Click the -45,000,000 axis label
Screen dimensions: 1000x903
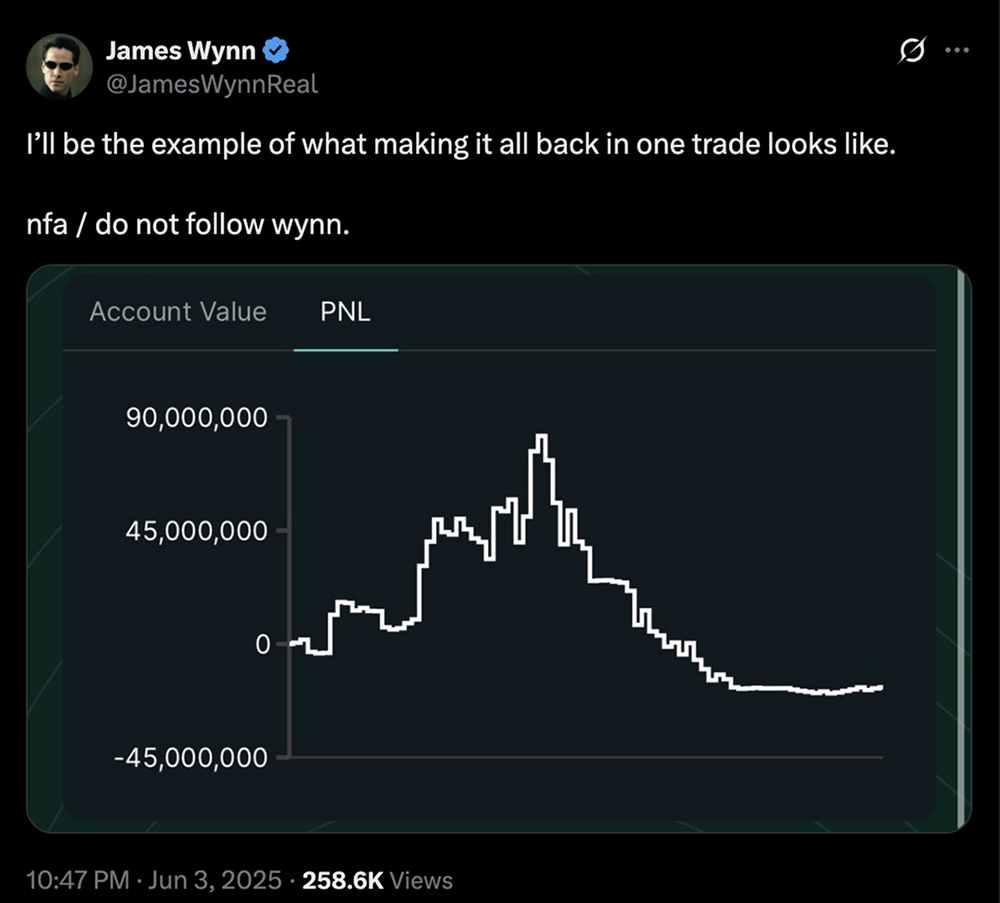190,758
